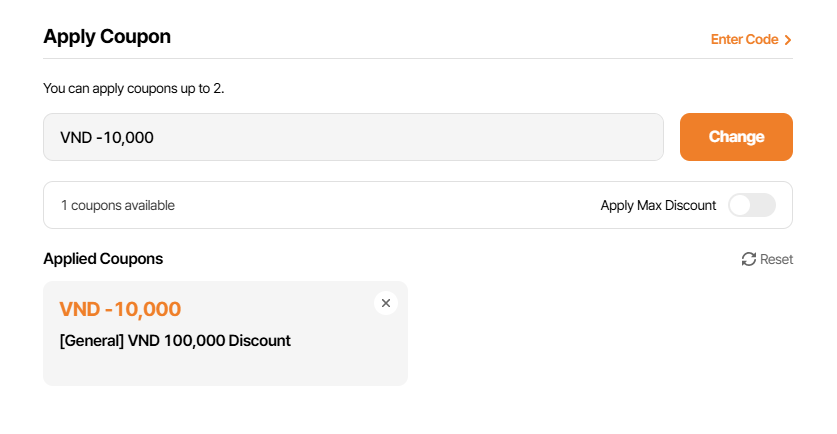Click the 1 coupons available text

pos(118,205)
